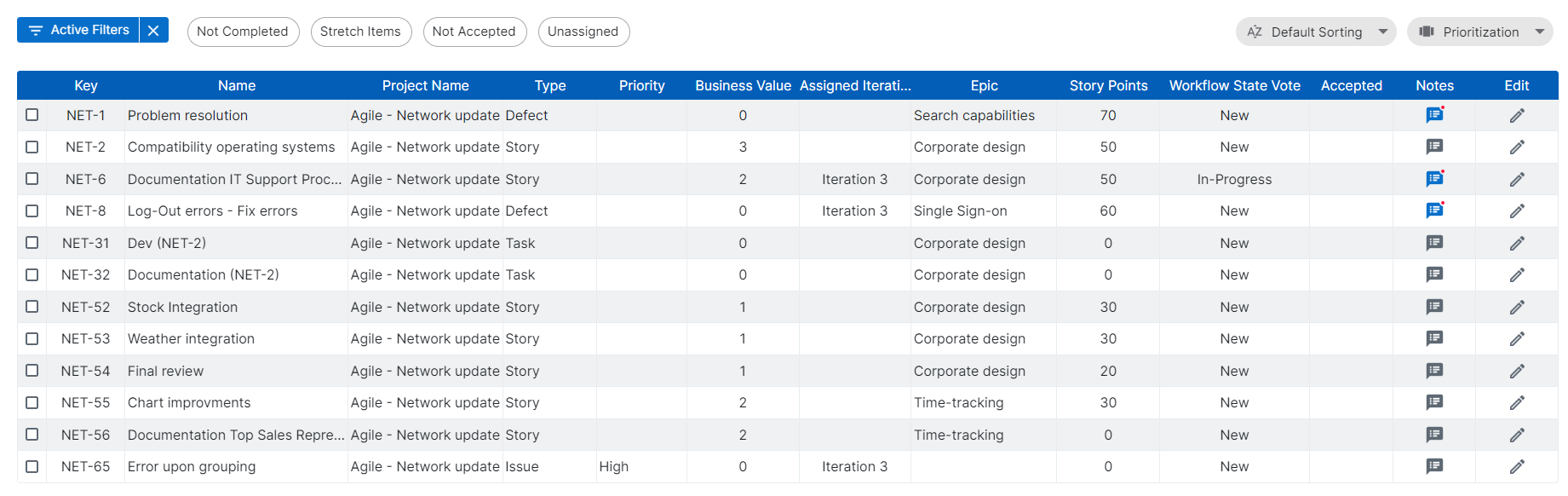
Task: Select the Unassigned filter chip
Action: (583, 32)
